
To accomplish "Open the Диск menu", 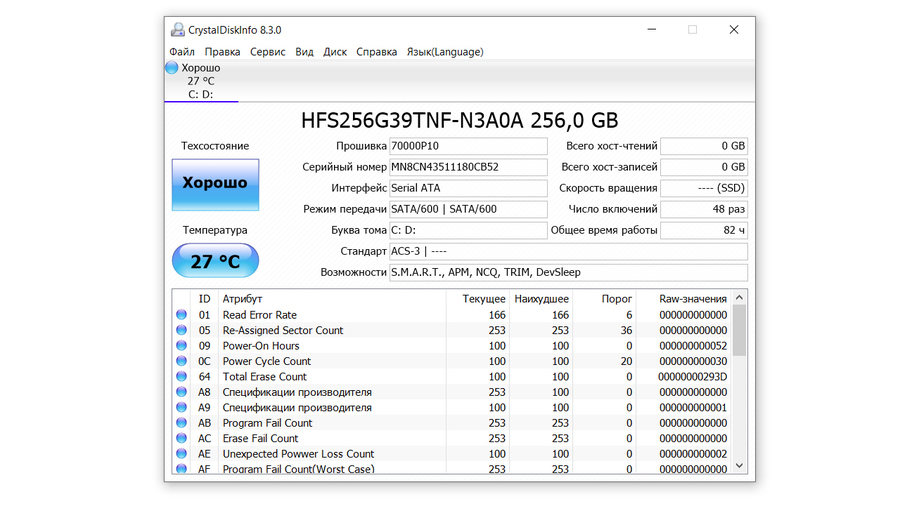I will (335, 52).
